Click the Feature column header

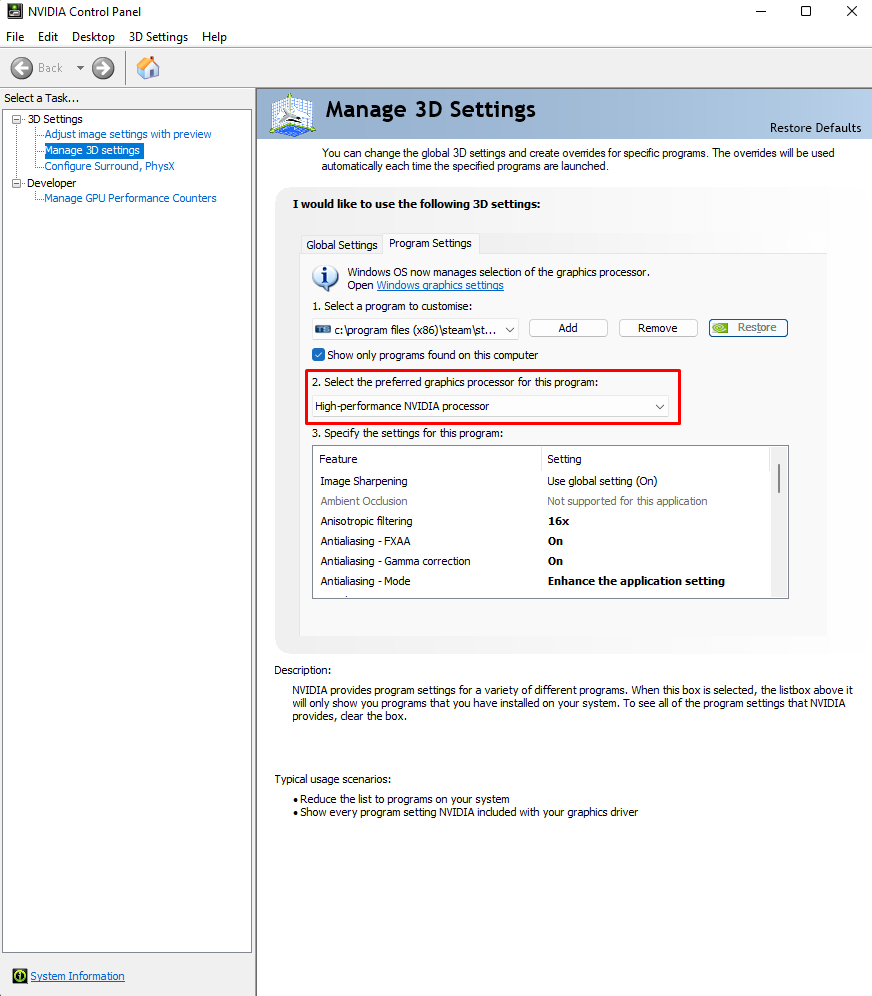(427, 459)
